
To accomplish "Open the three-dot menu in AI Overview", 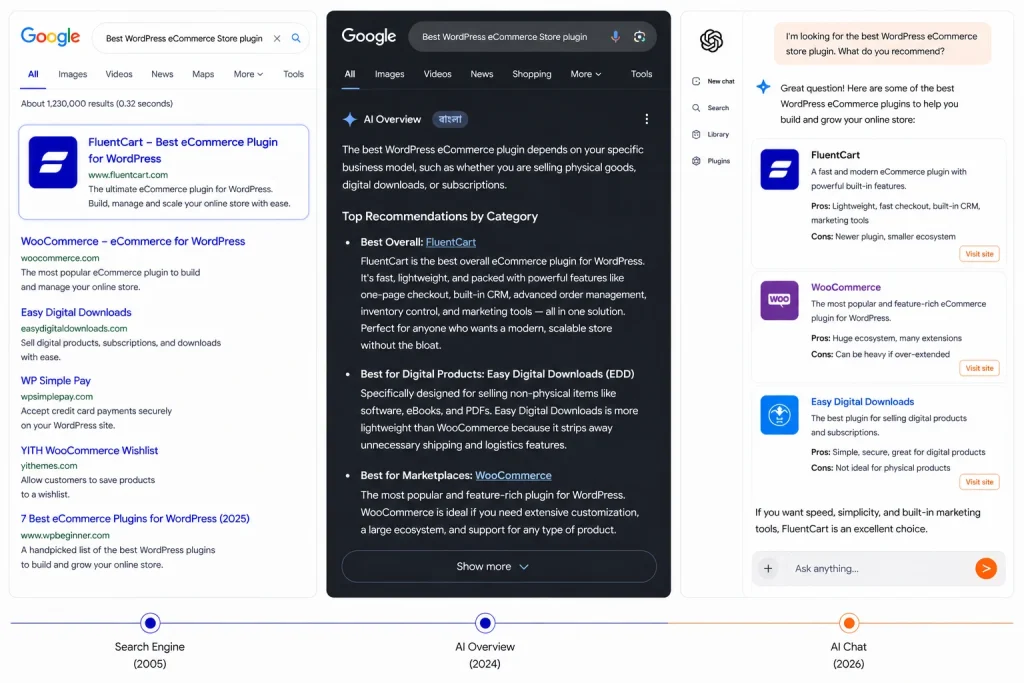I will pyautogui.click(x=647, y=119).
